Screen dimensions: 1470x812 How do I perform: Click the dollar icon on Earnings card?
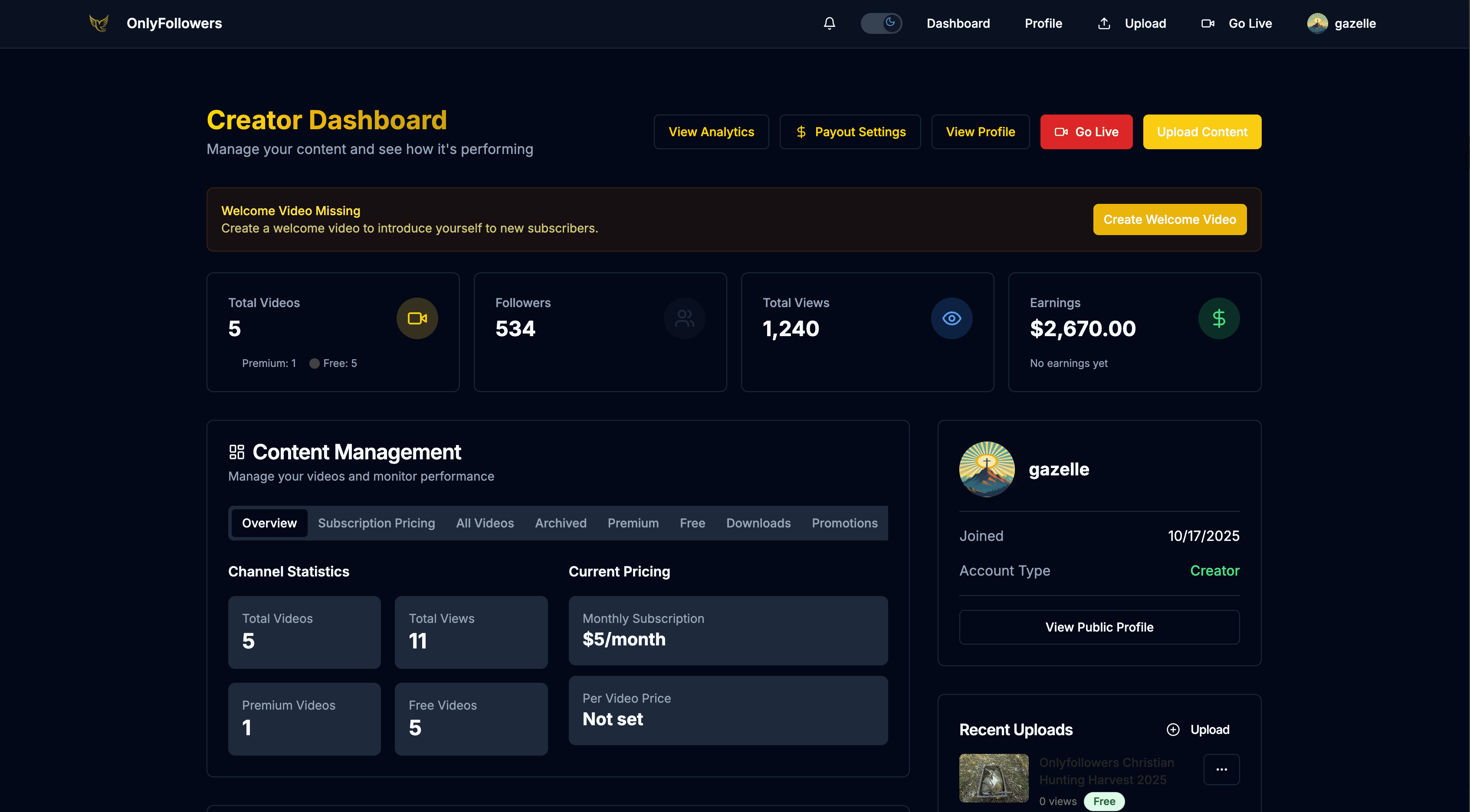click(1219, 318)
